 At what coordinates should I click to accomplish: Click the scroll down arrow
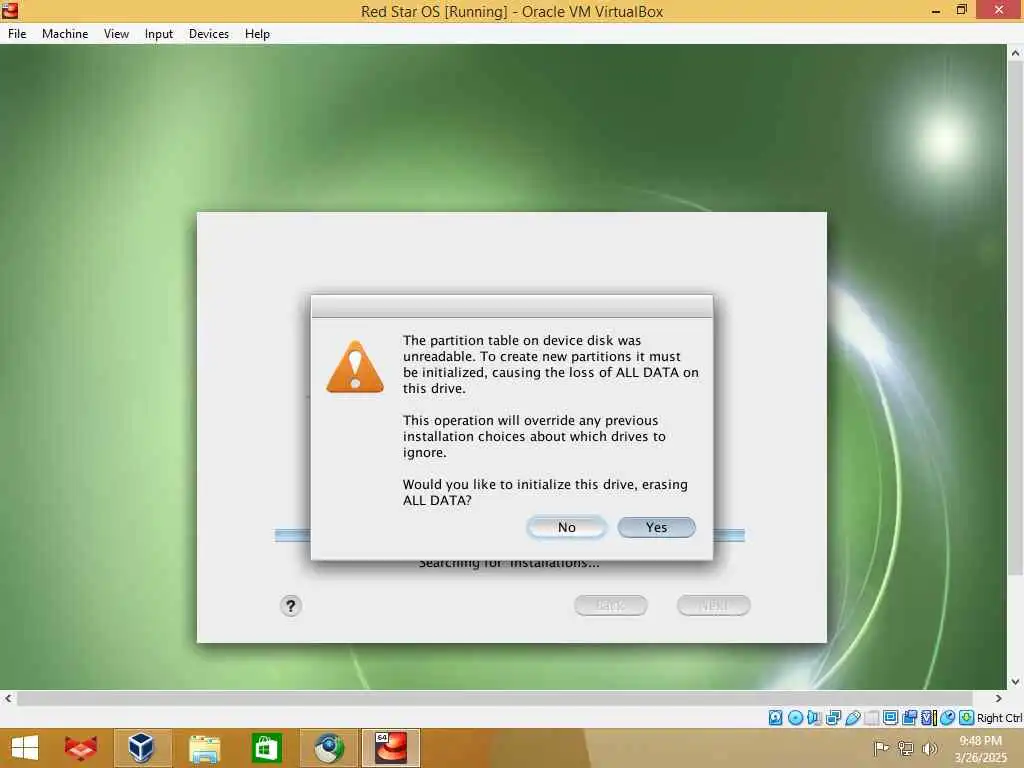[1015, 682]
